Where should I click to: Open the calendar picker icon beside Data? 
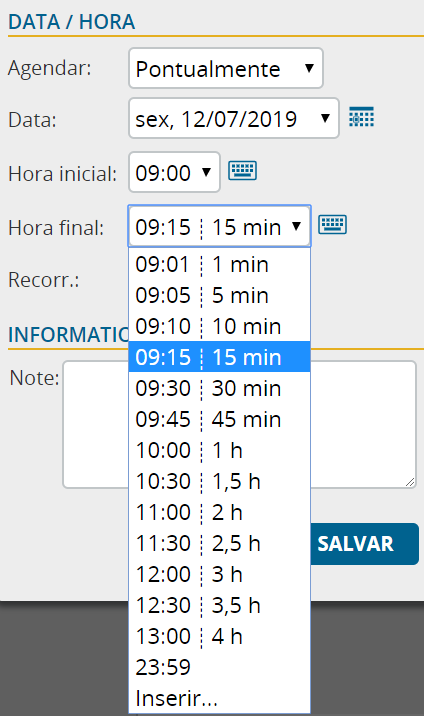(361, 117)
